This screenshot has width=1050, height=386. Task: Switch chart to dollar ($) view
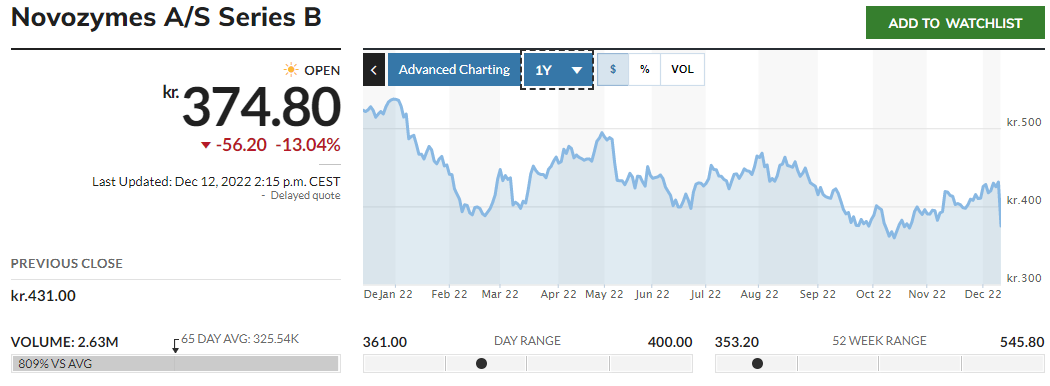pos(613,70)
